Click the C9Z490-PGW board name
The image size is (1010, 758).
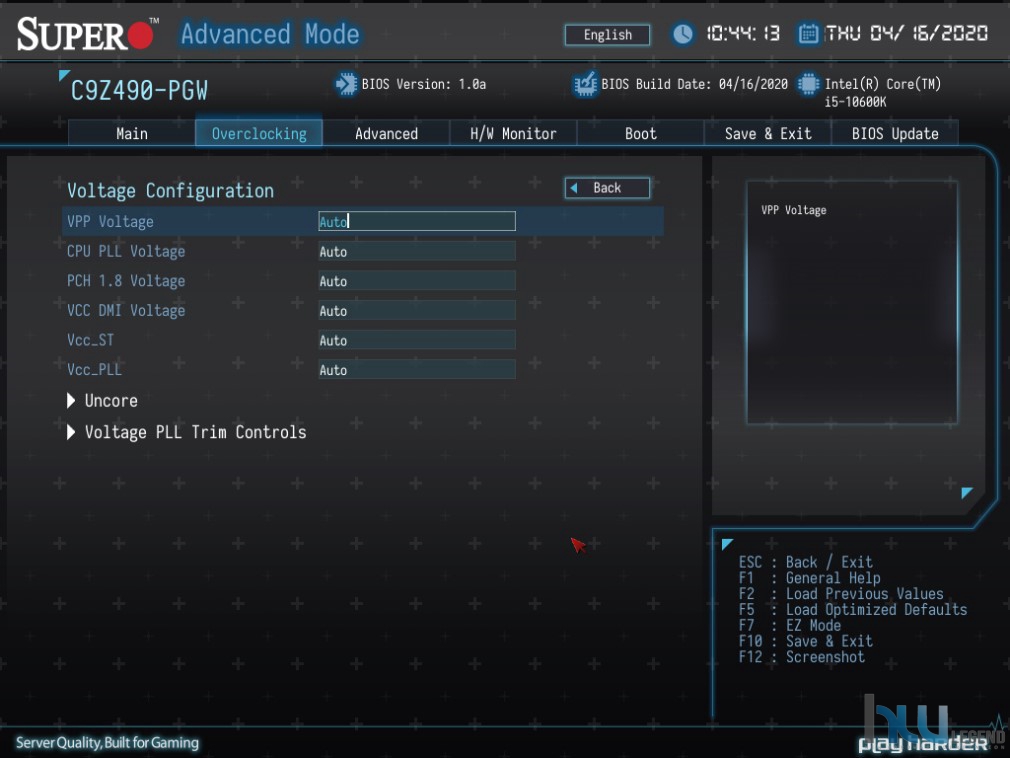pyautogui.click(x=139, y=91)
